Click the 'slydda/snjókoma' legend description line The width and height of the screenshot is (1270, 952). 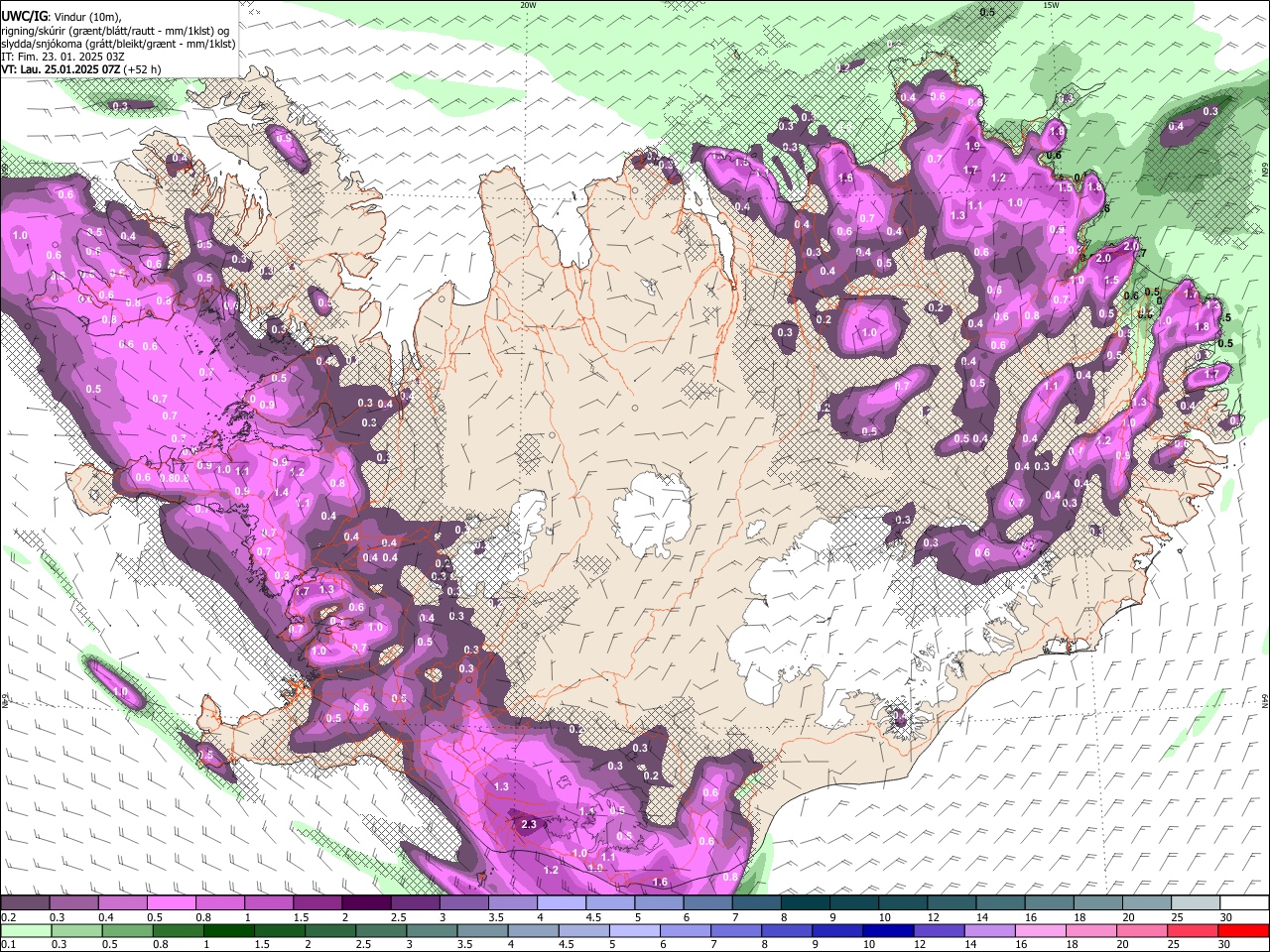(118, 44)
